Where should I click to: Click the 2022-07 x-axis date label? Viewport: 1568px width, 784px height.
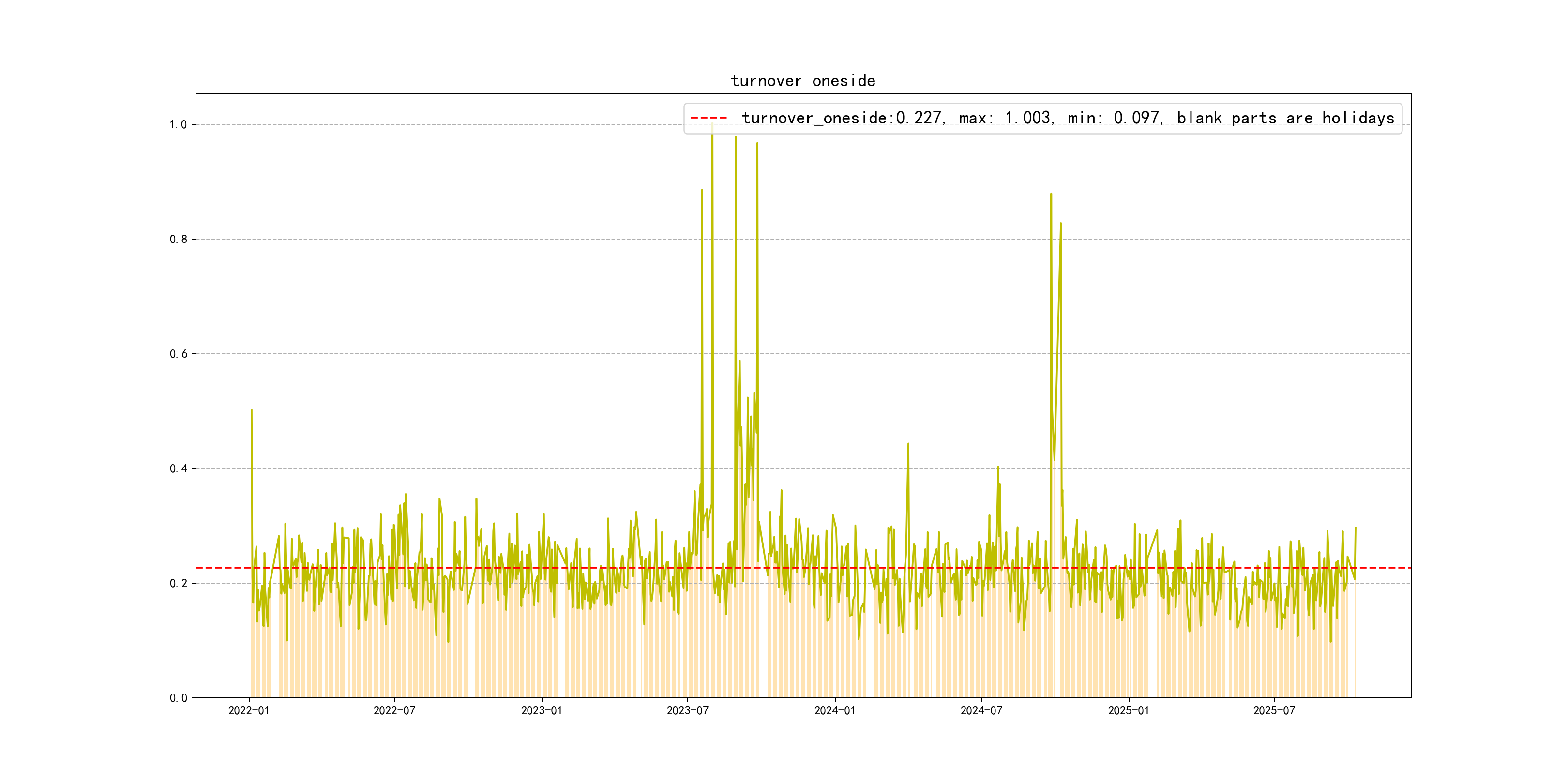click(394, 711)
